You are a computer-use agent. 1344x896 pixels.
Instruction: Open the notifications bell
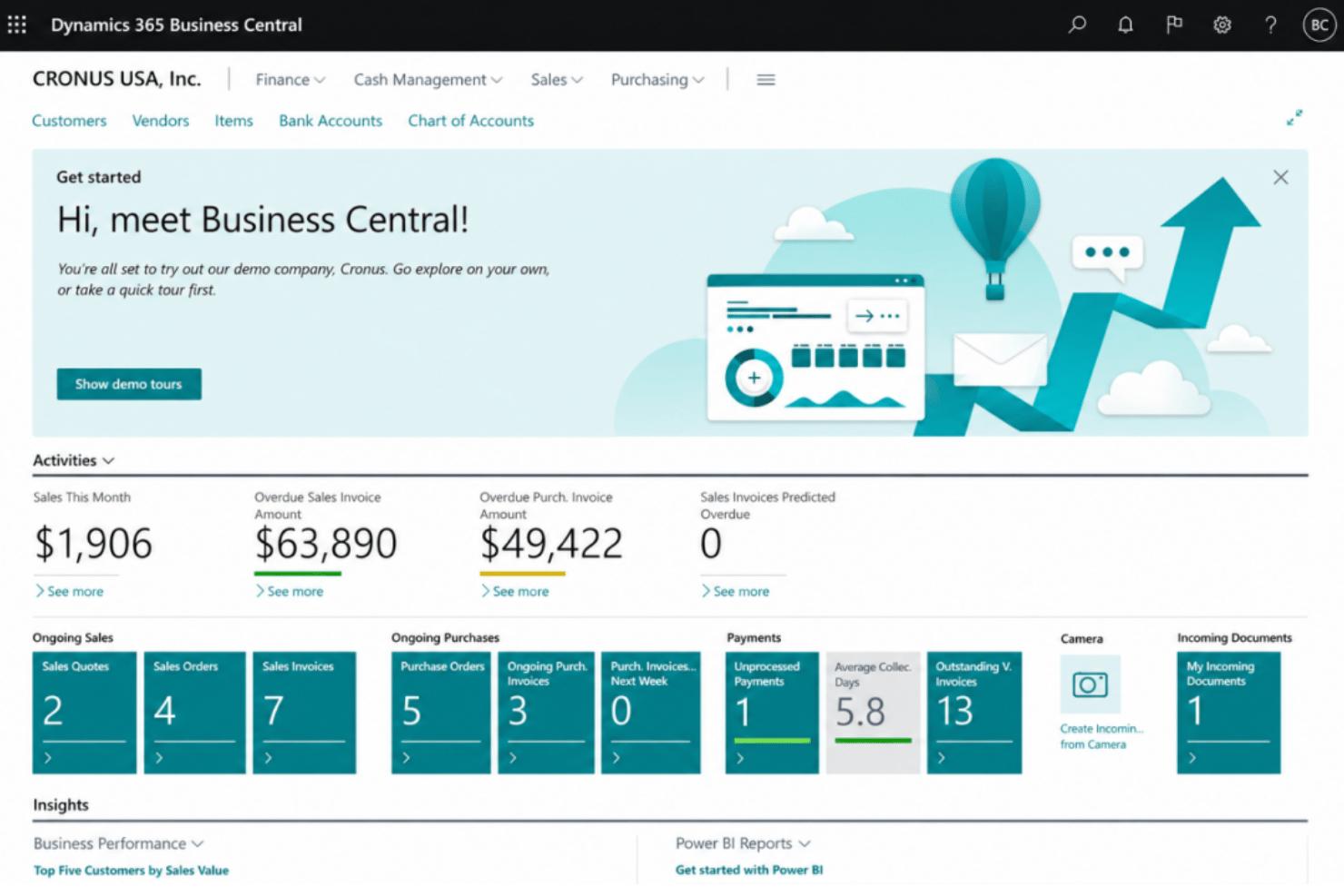point(1125,25)
